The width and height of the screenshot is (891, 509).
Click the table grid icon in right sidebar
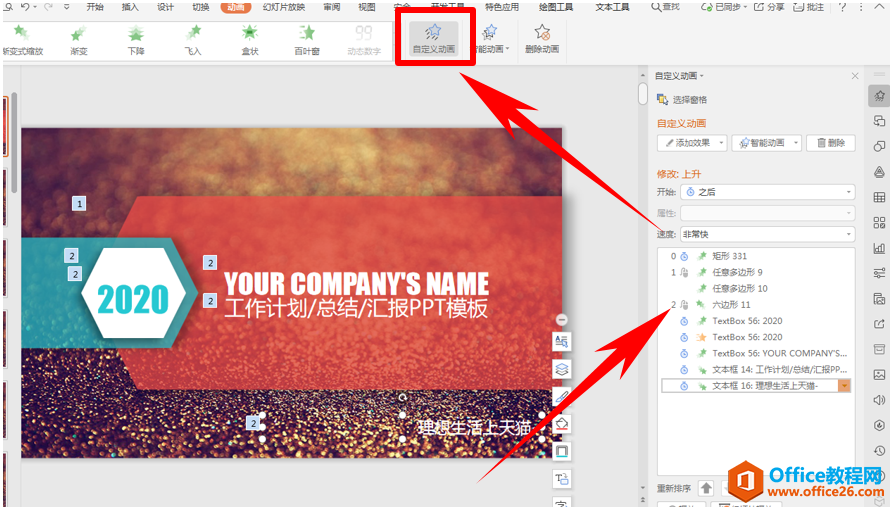(x=879, y=197)
